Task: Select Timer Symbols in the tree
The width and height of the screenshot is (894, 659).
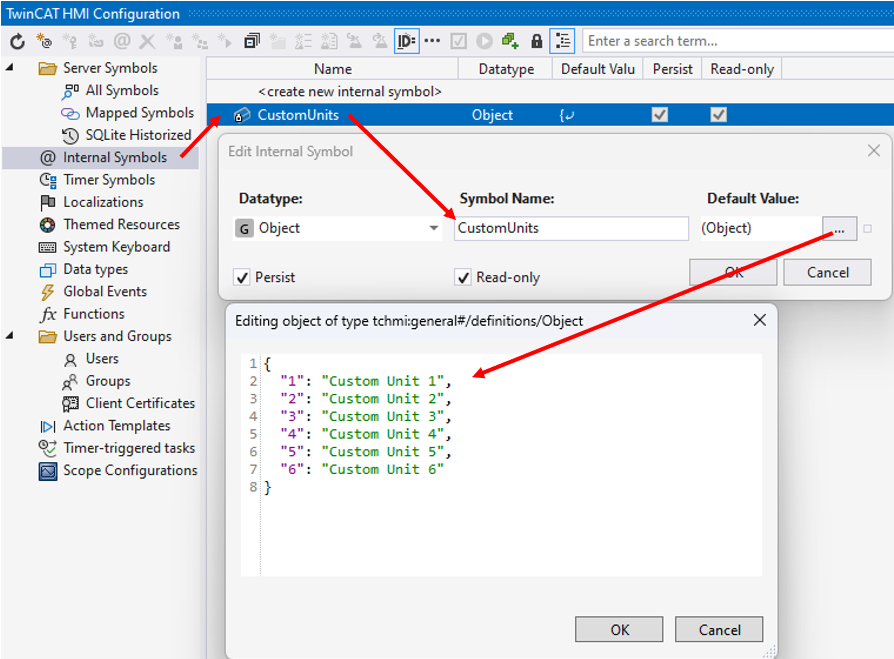Action: click(109, 180)
